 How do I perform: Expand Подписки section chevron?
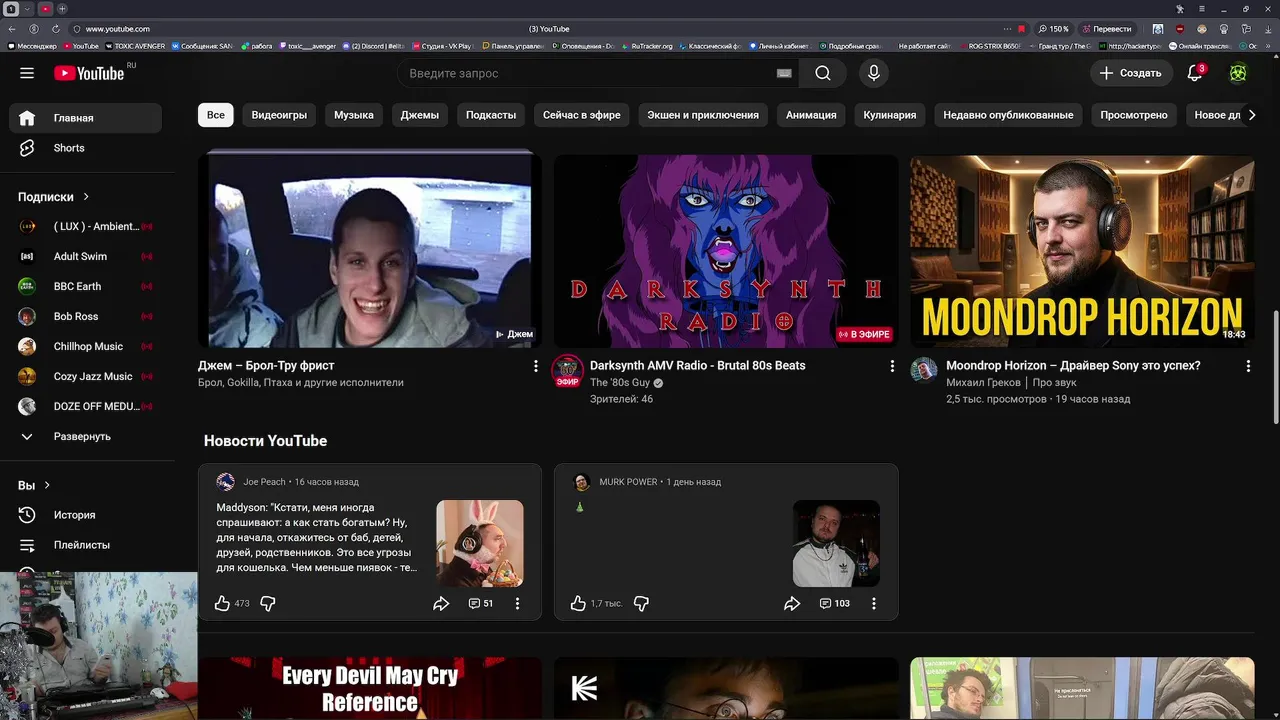tap(86, 197)
